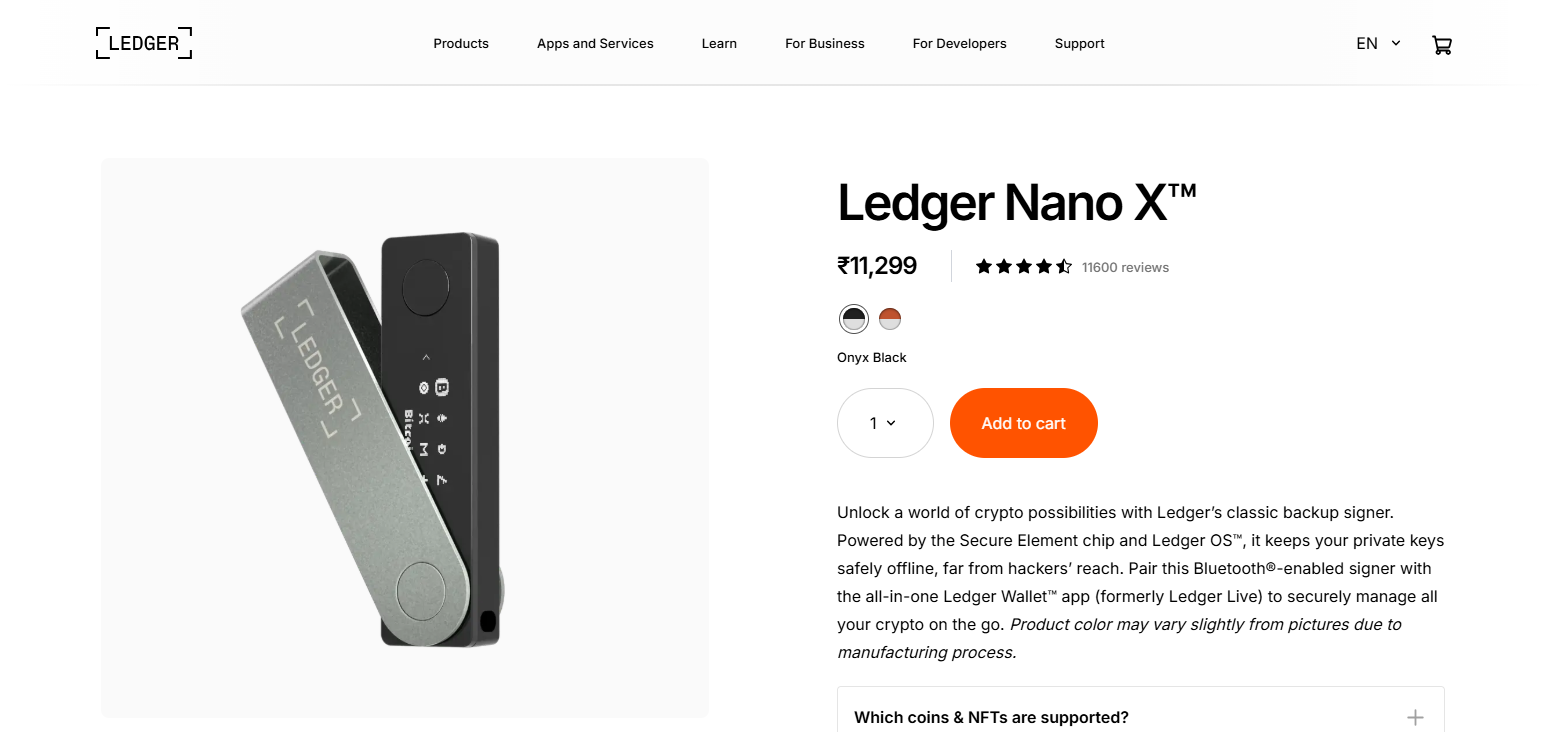Click the first star in the rating
Viewport: 1546px width, 732px height.
pos(984,266)
